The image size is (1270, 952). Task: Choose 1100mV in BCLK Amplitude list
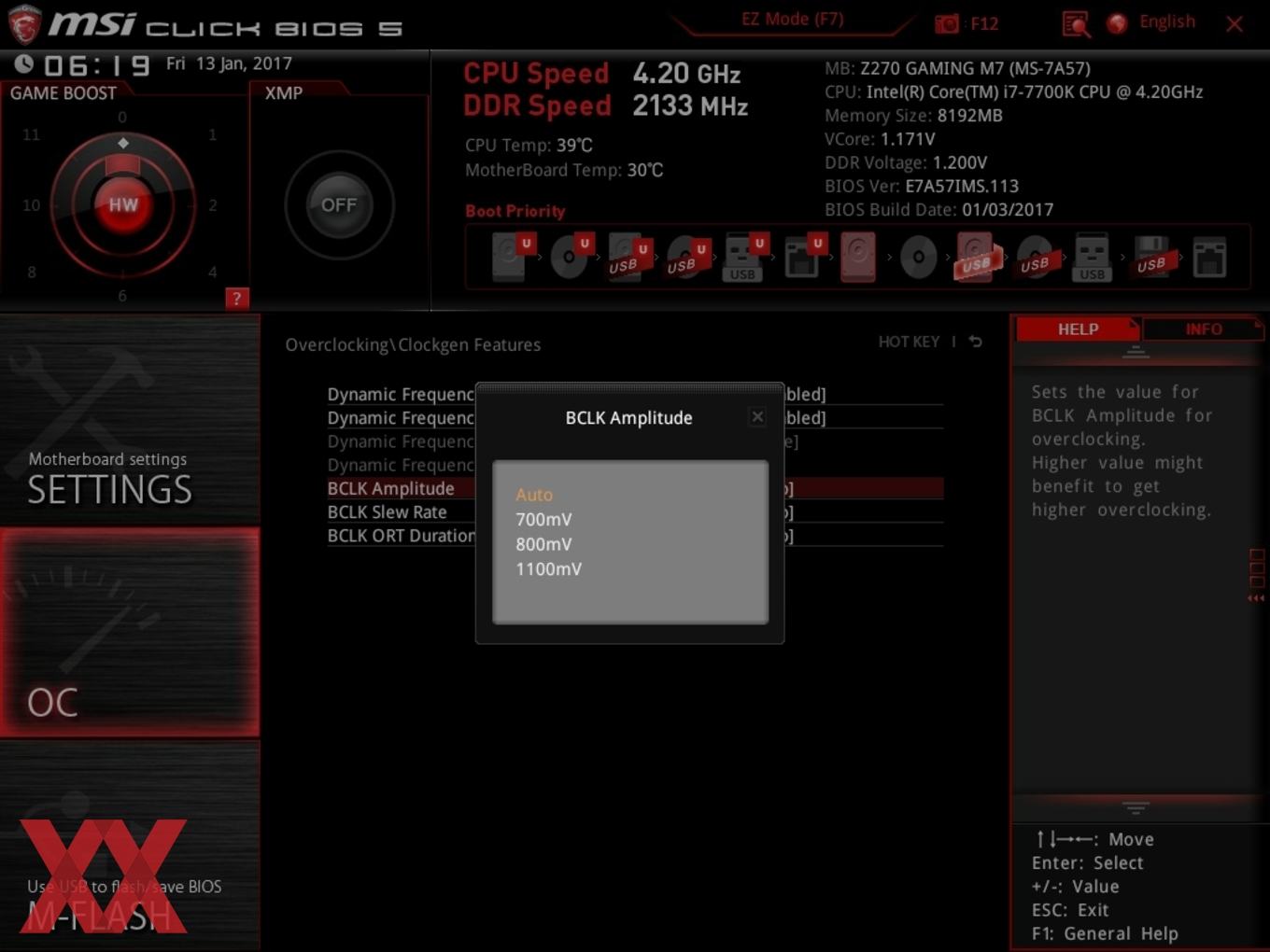coord(548,569)
